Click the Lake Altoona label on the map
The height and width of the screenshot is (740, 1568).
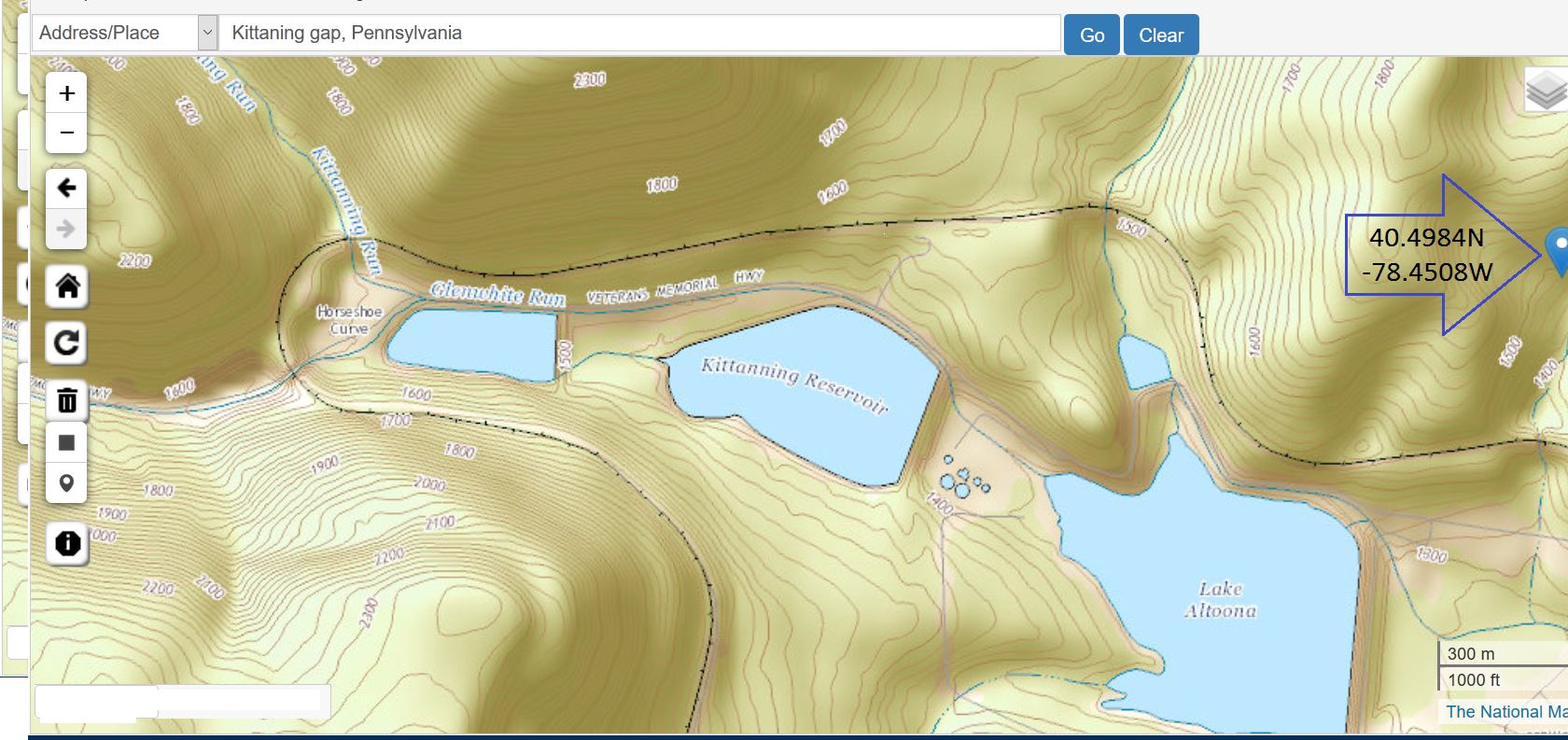[x=1220, y=600]
